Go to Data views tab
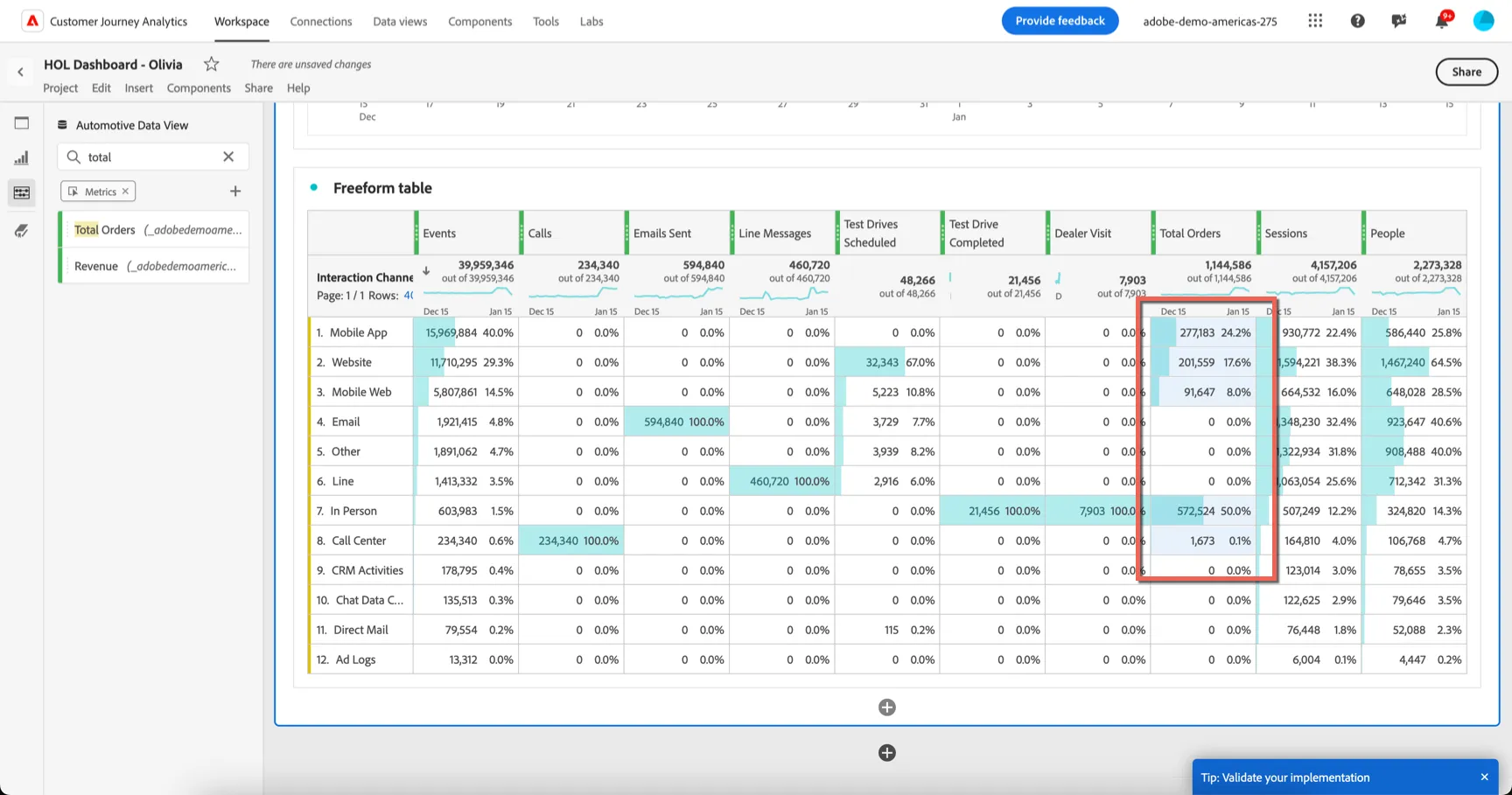This screenshot has height=795, width=1512. coord(400,21)
